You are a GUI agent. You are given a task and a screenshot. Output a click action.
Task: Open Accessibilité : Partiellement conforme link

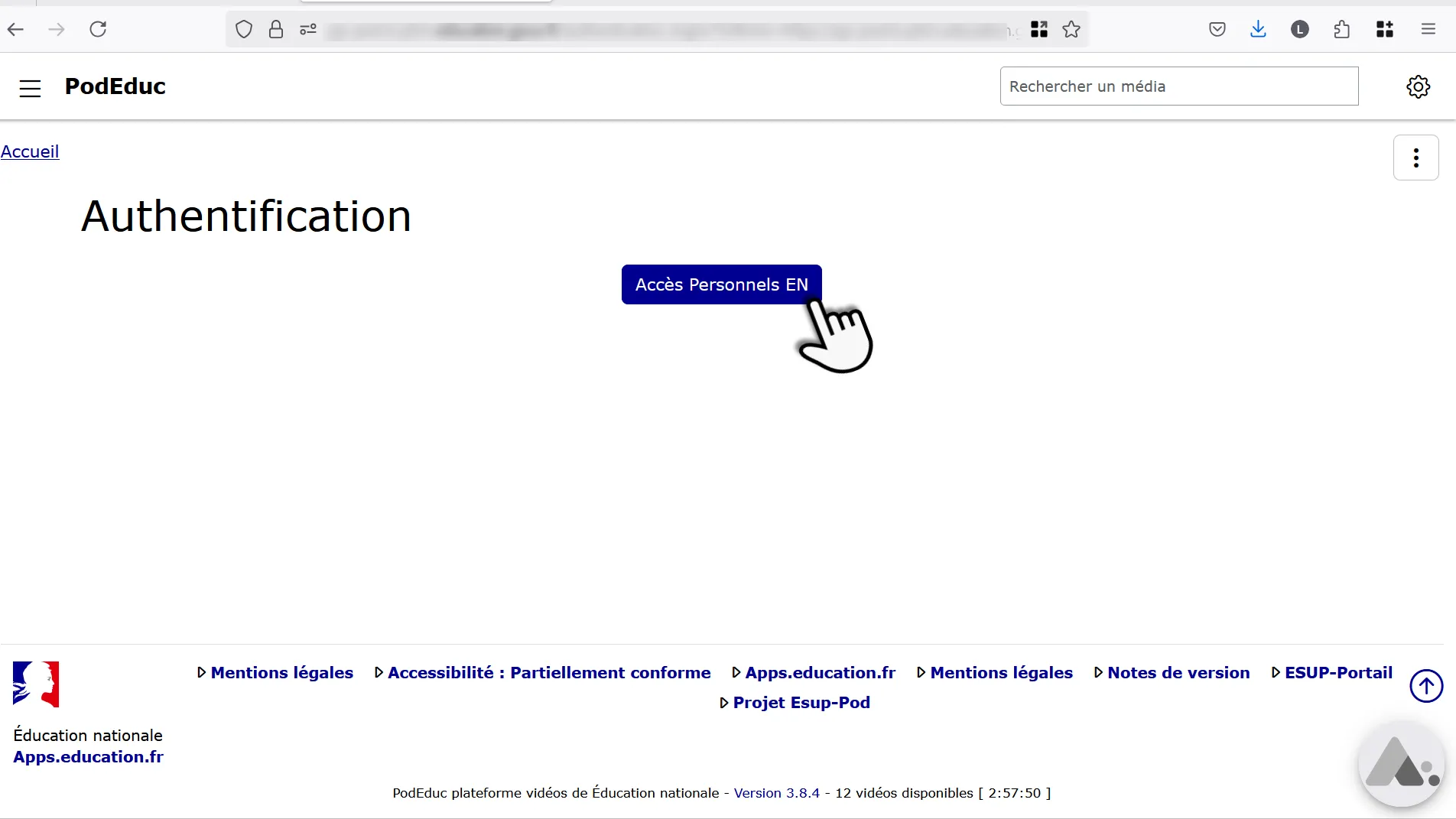(549, 673)
